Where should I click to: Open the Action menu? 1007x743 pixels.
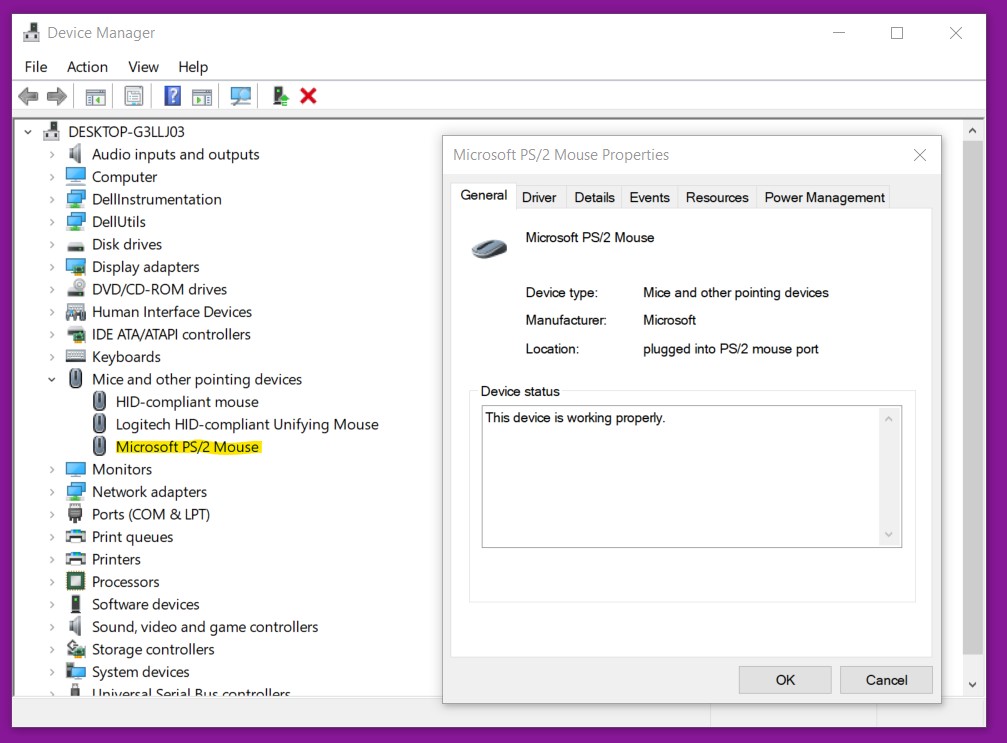click(x=87, y=67)
